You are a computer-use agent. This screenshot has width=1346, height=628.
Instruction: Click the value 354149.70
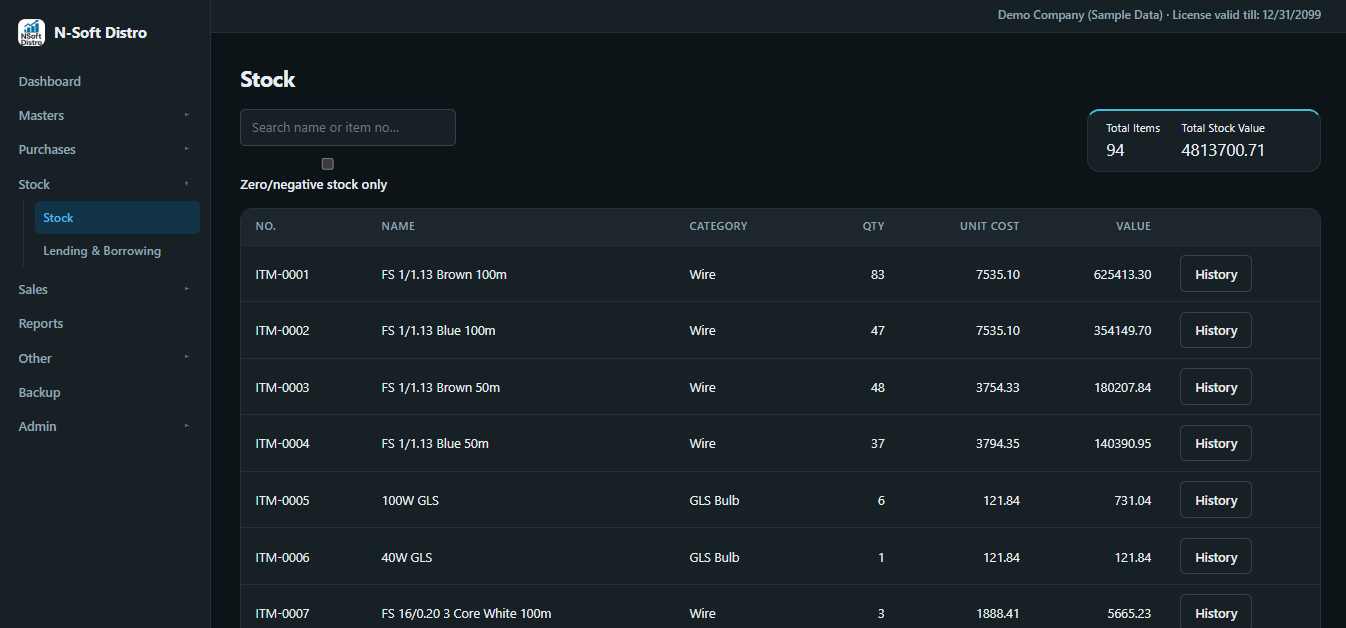click(x=1122, y=330)
